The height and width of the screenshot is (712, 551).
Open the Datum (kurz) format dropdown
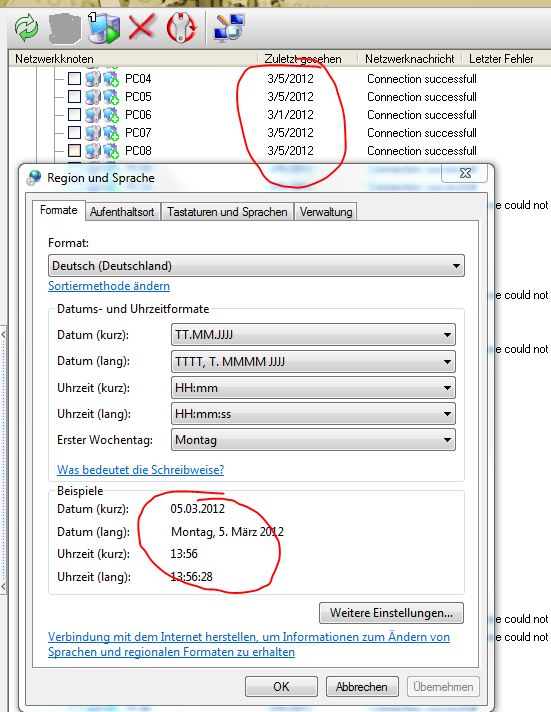click(x=313, y=335)
